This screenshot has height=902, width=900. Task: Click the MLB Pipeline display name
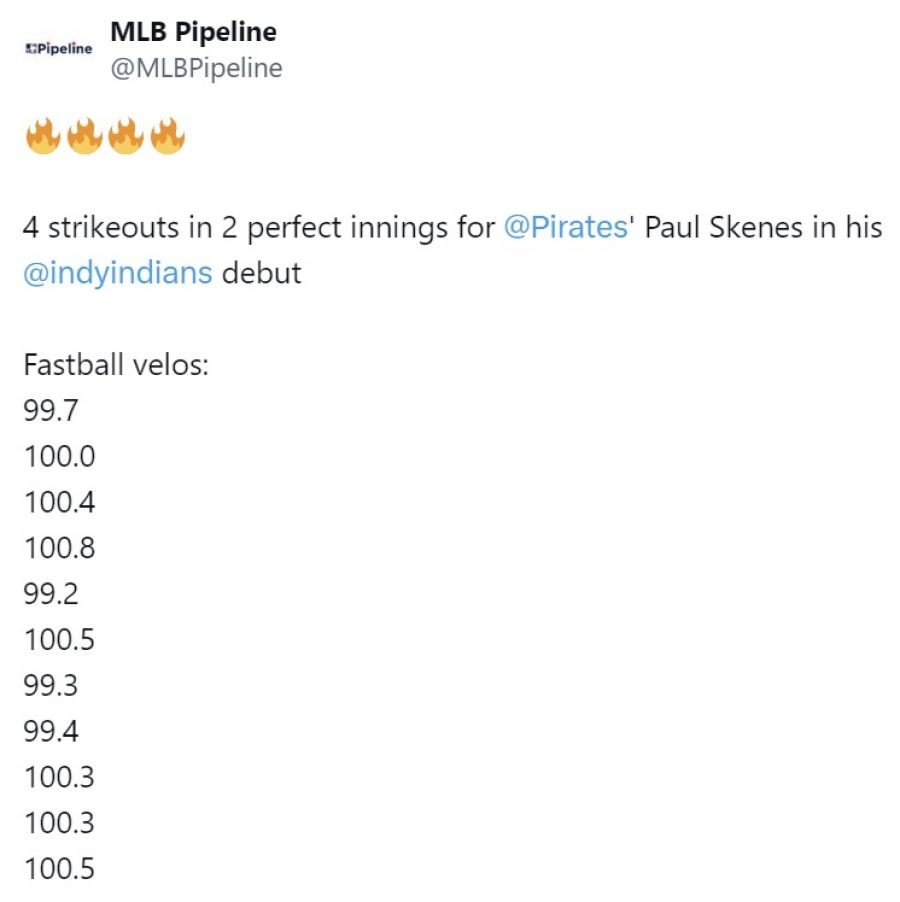[193, 32]
